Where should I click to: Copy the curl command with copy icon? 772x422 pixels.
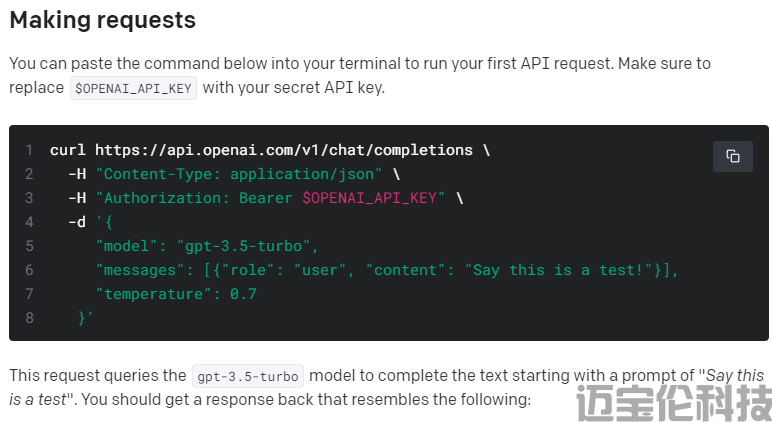[732, 156]
